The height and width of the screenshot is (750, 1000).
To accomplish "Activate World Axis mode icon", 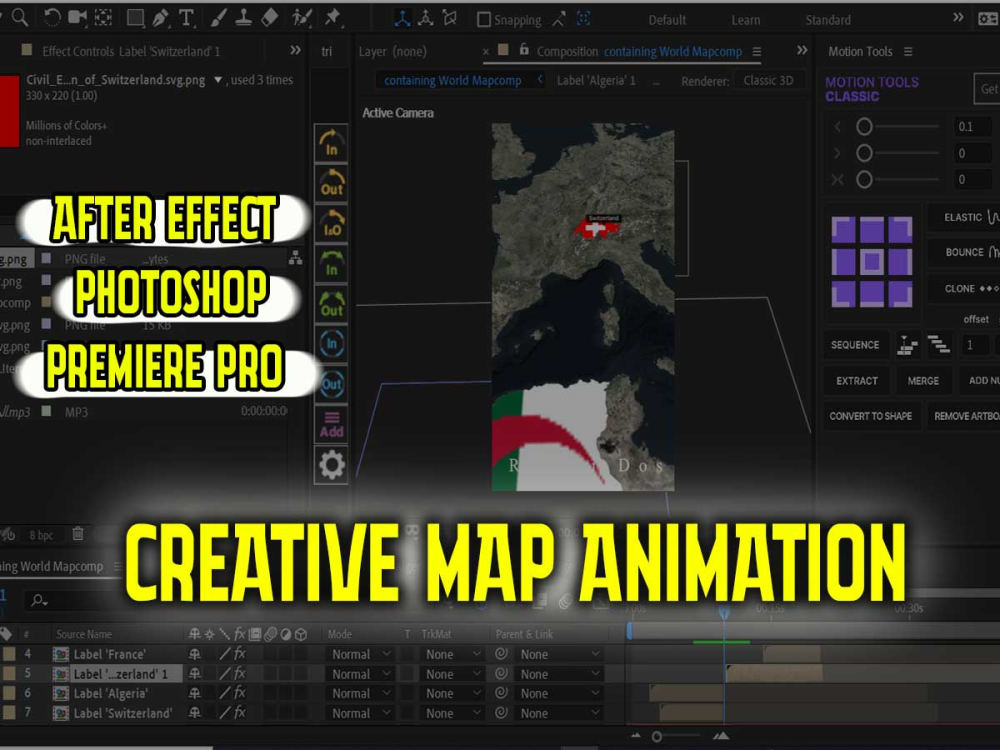I will click(425, 19).
